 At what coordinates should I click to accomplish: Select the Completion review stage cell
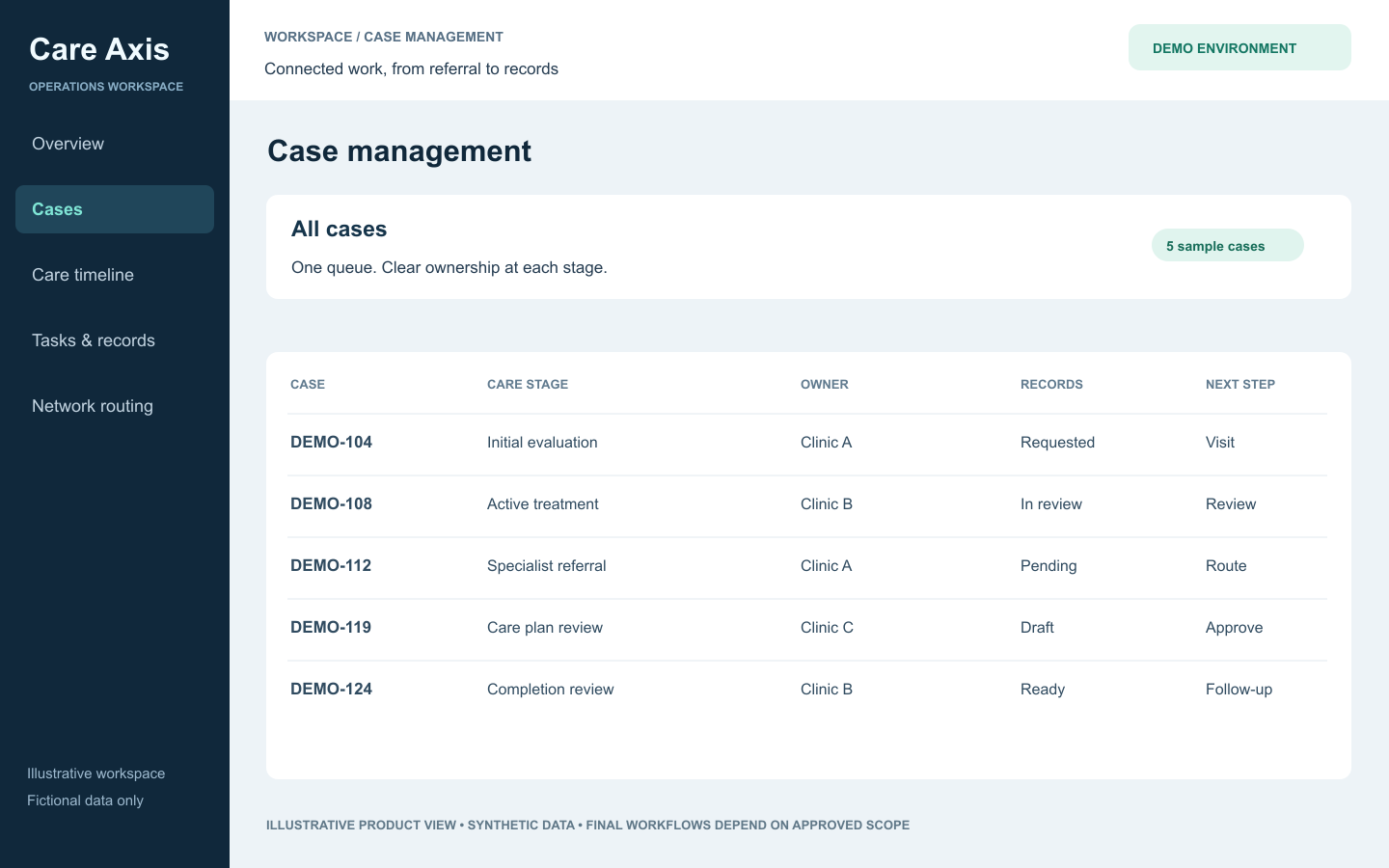tap(551, 689)
